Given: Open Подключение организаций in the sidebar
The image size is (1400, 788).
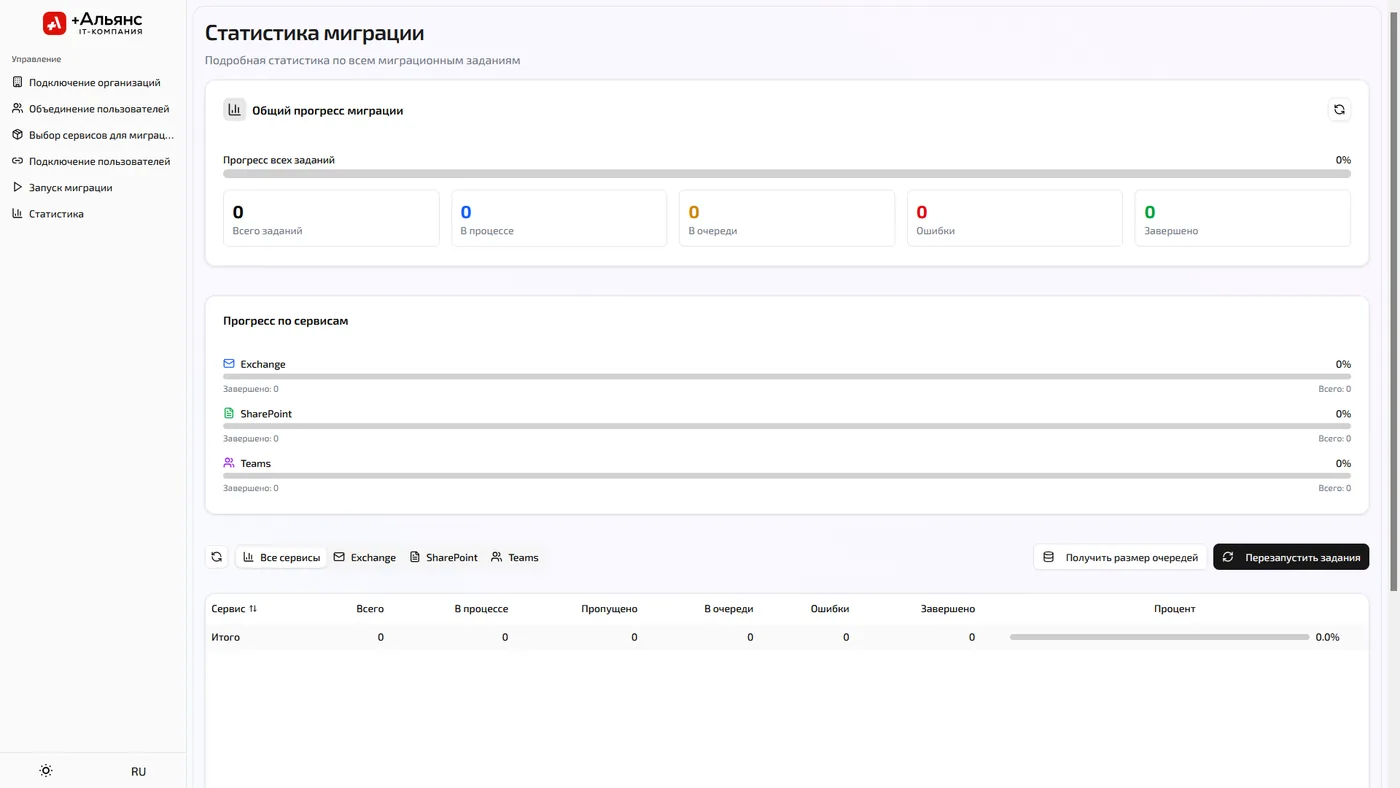Looking at the screenshot, I should 93,83.
